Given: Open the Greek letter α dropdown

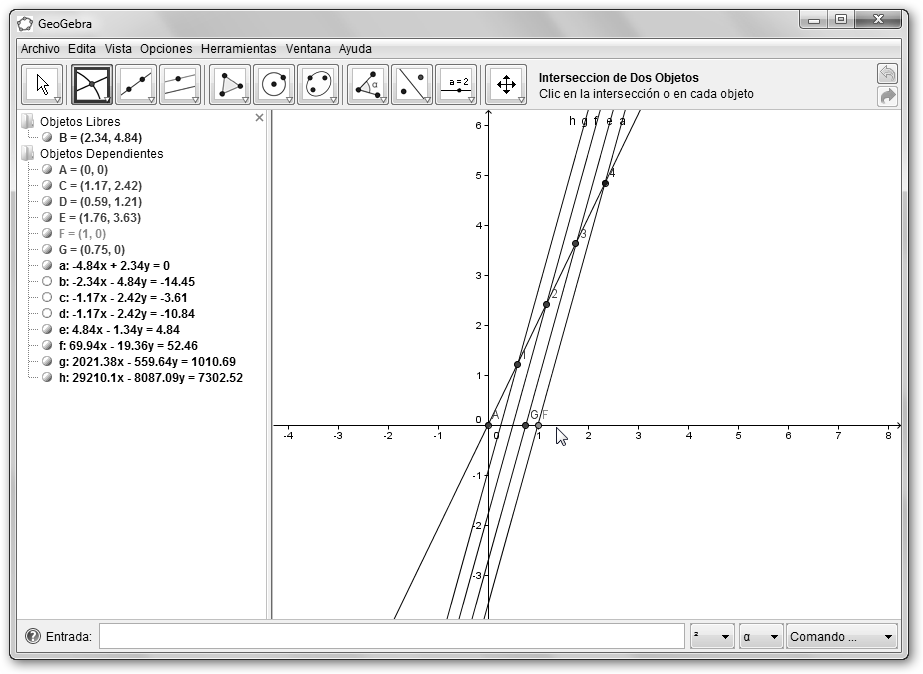Looking at the screenshot, I should click(761, 637).
